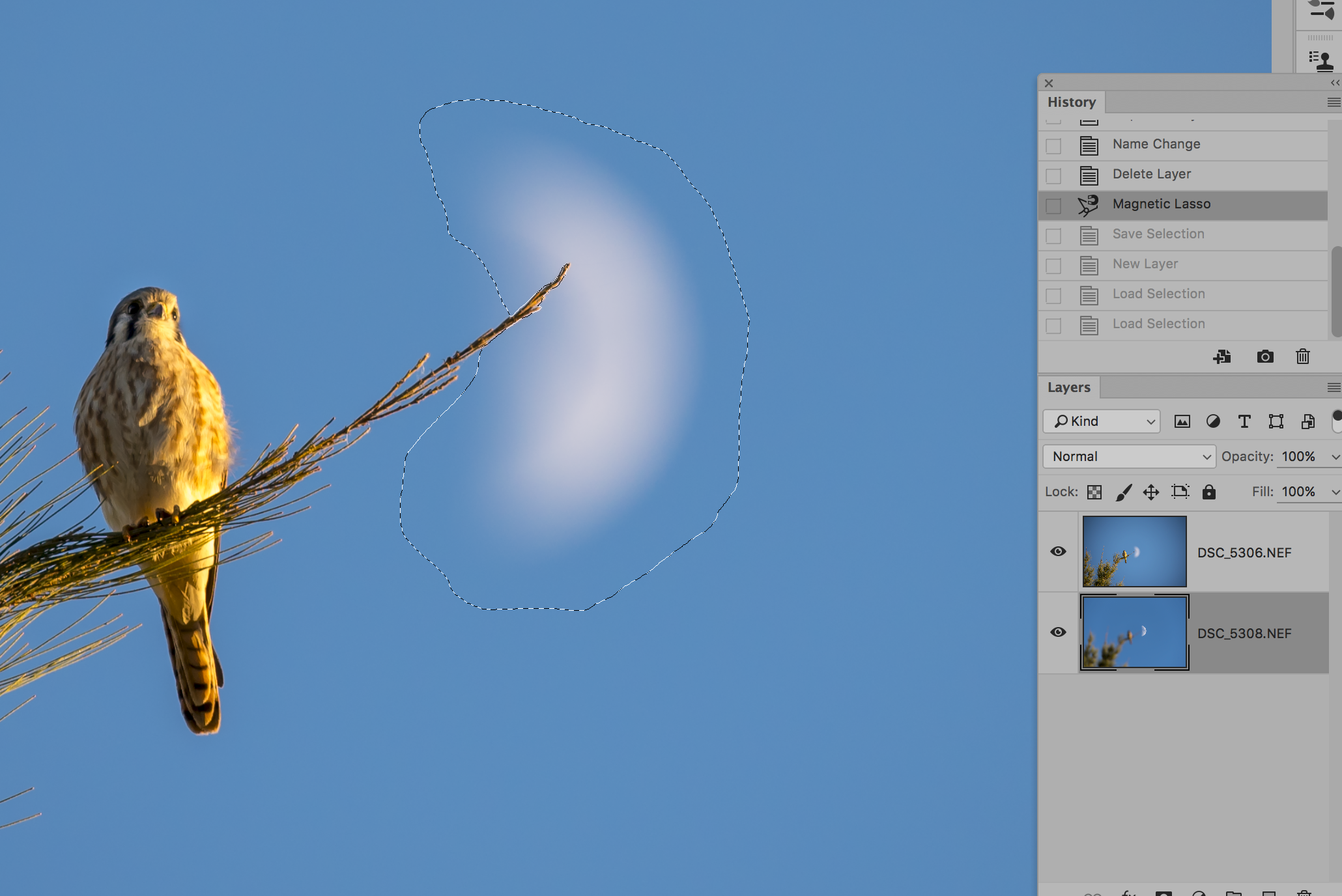Open the Kind filter dropdown

click(1102, 421)
